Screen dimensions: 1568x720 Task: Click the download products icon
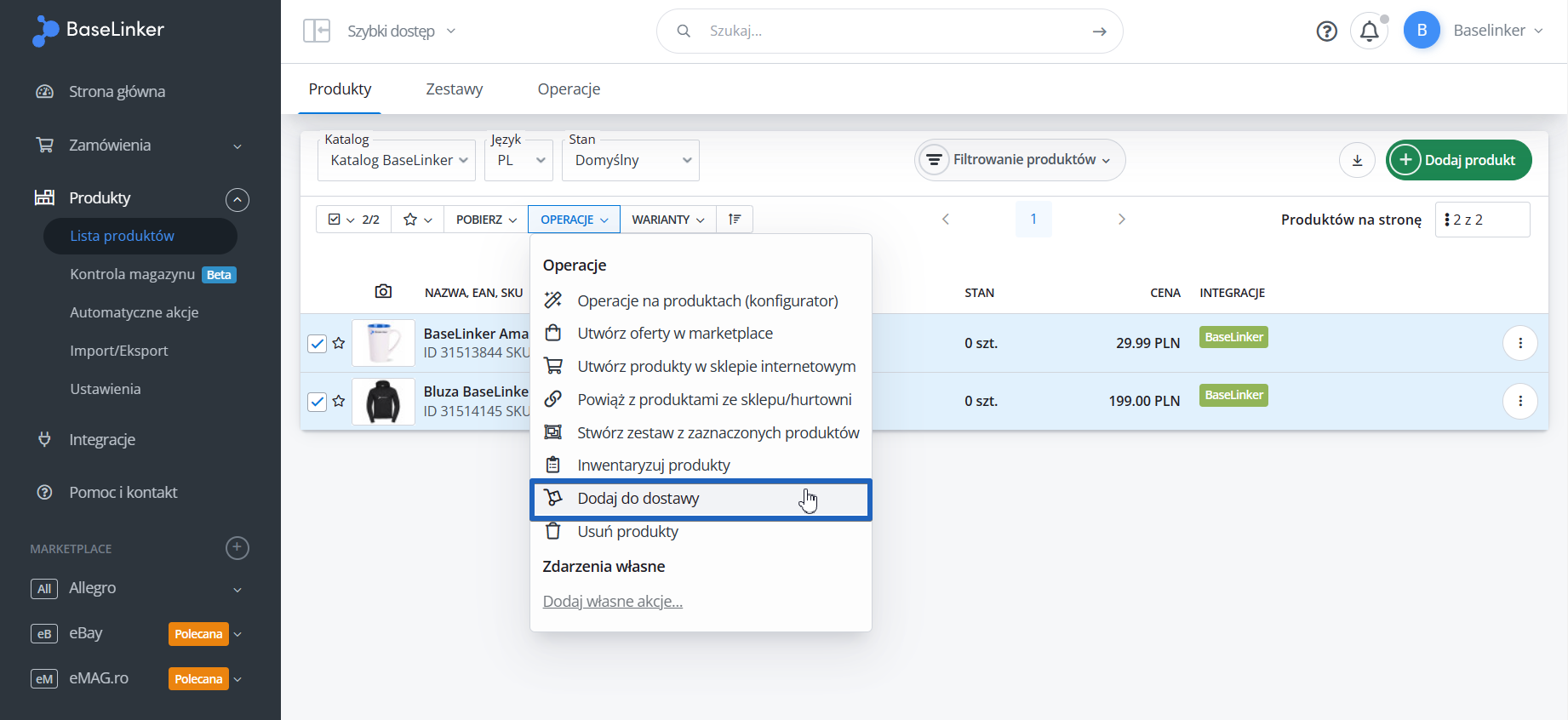pos(1357,160)
